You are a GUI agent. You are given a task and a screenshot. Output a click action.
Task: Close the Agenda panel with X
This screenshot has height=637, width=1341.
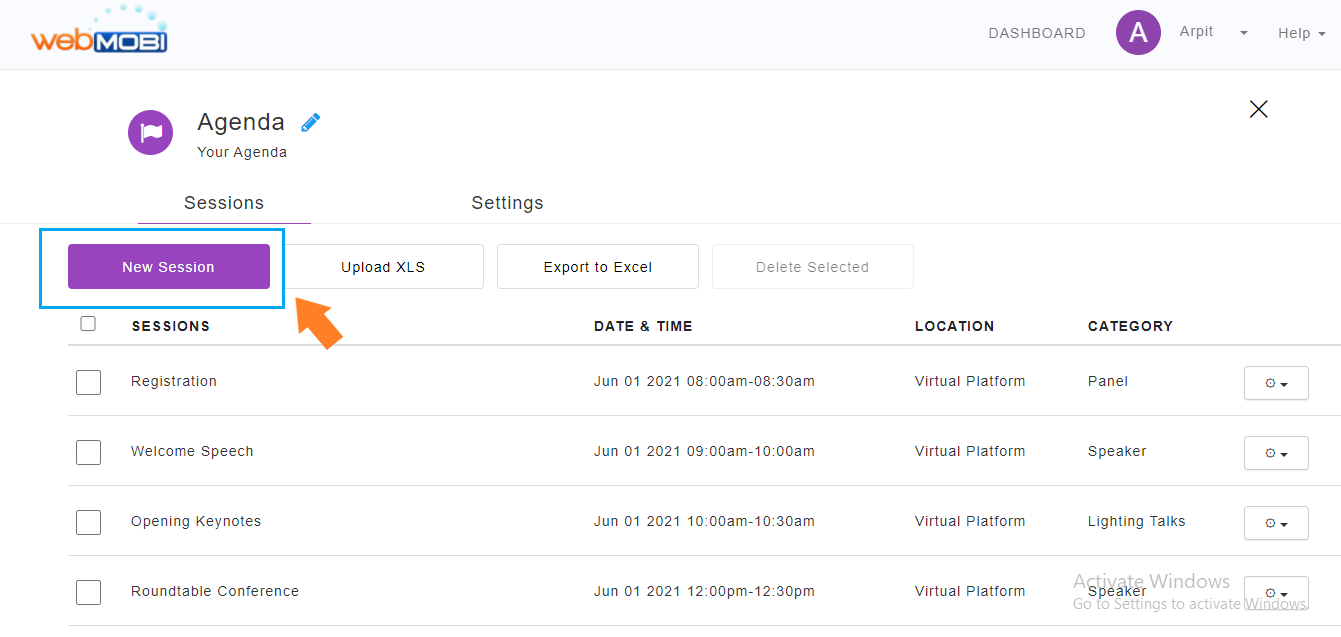pyautogui.click(x=1259, y=109)
